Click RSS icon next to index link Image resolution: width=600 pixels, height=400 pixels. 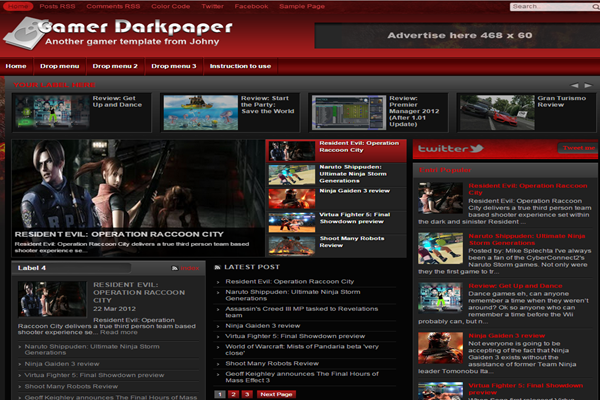[174, 268]
